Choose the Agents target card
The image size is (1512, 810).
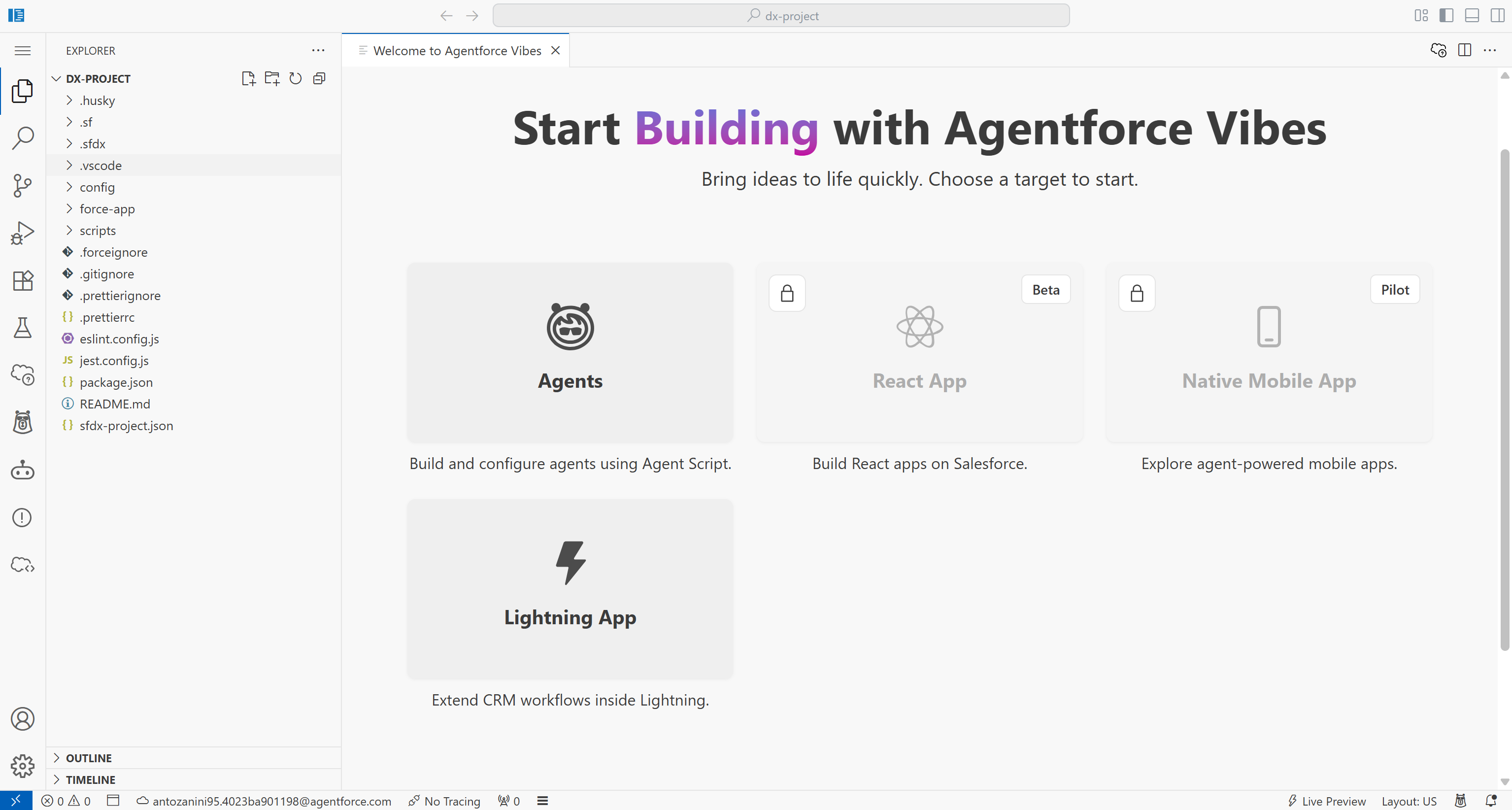(x=570, y=352)
